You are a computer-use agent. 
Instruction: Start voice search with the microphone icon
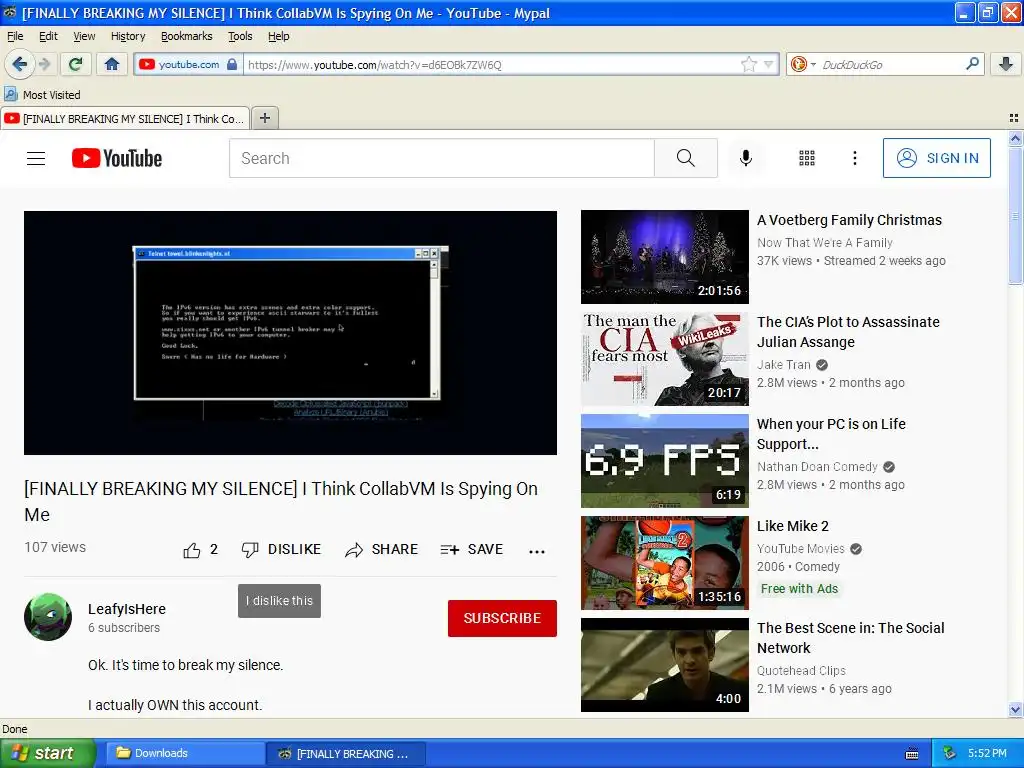746,158
